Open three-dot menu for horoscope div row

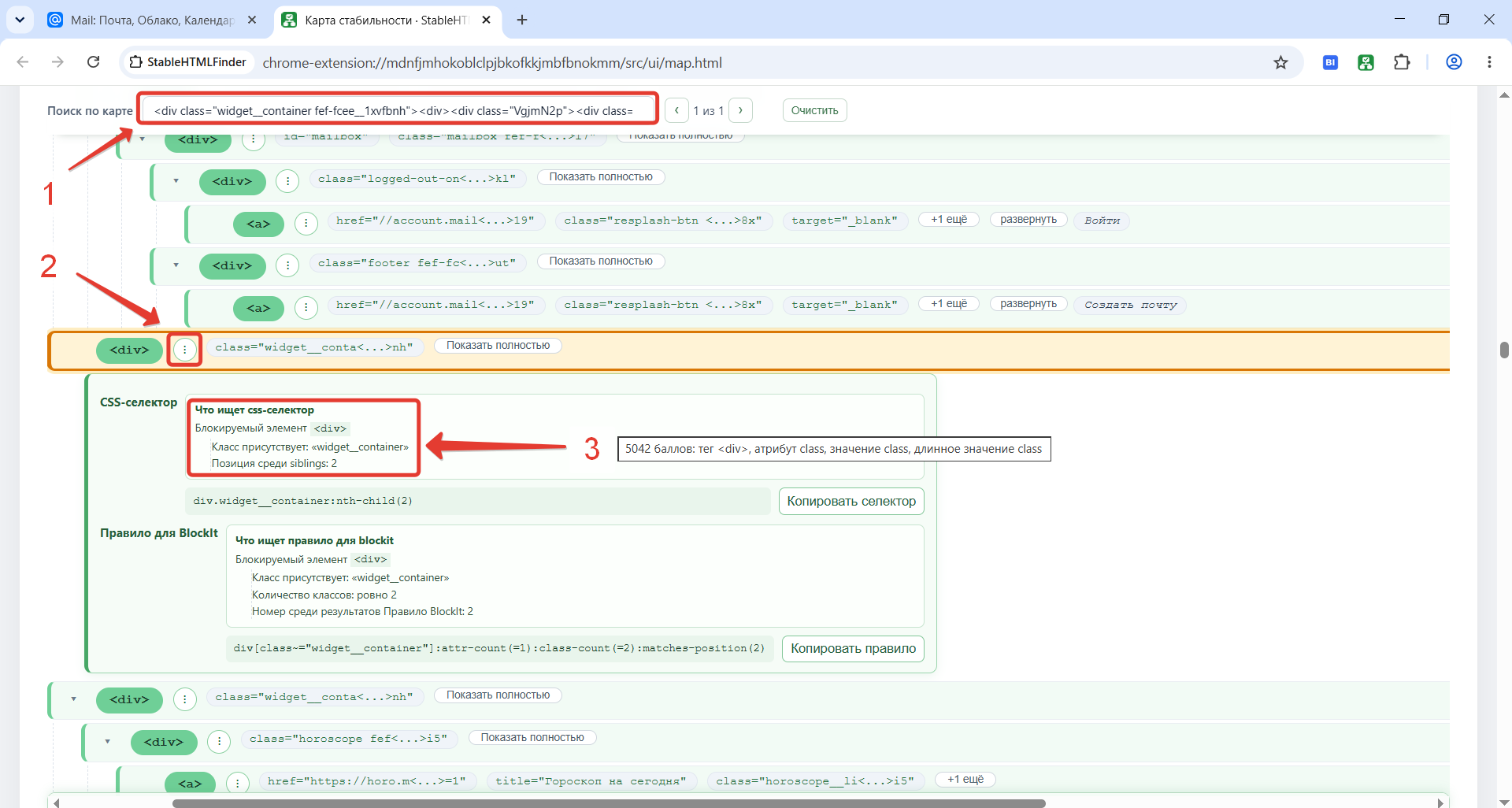tap(219, 741)
